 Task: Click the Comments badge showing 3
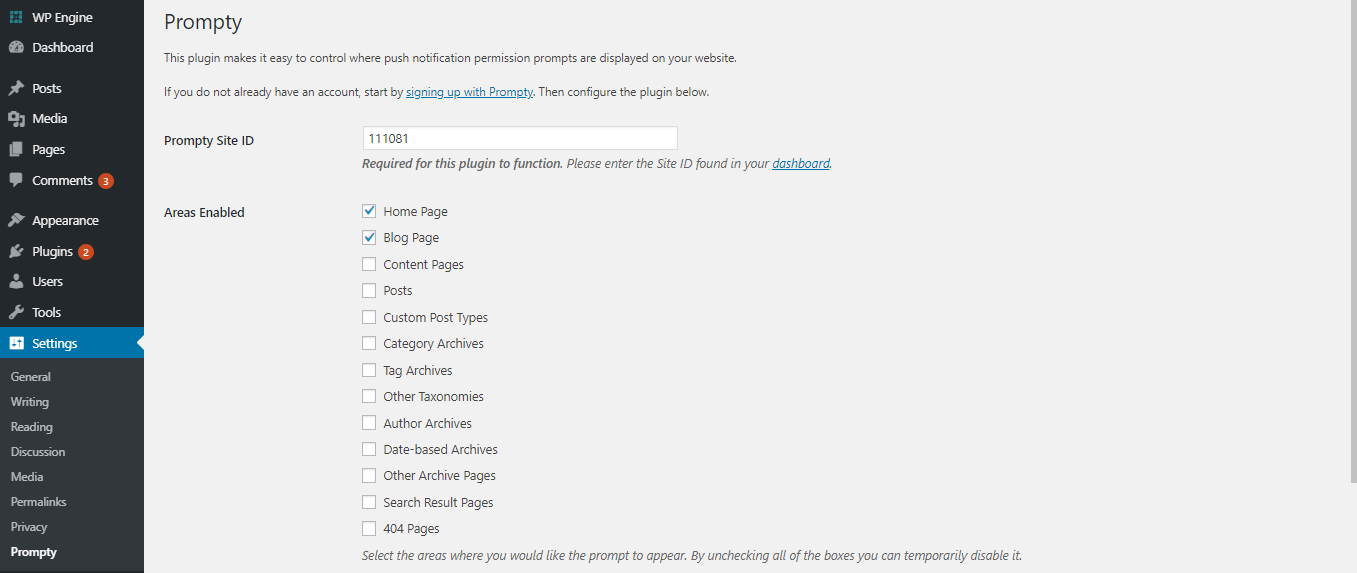(106, 181)
